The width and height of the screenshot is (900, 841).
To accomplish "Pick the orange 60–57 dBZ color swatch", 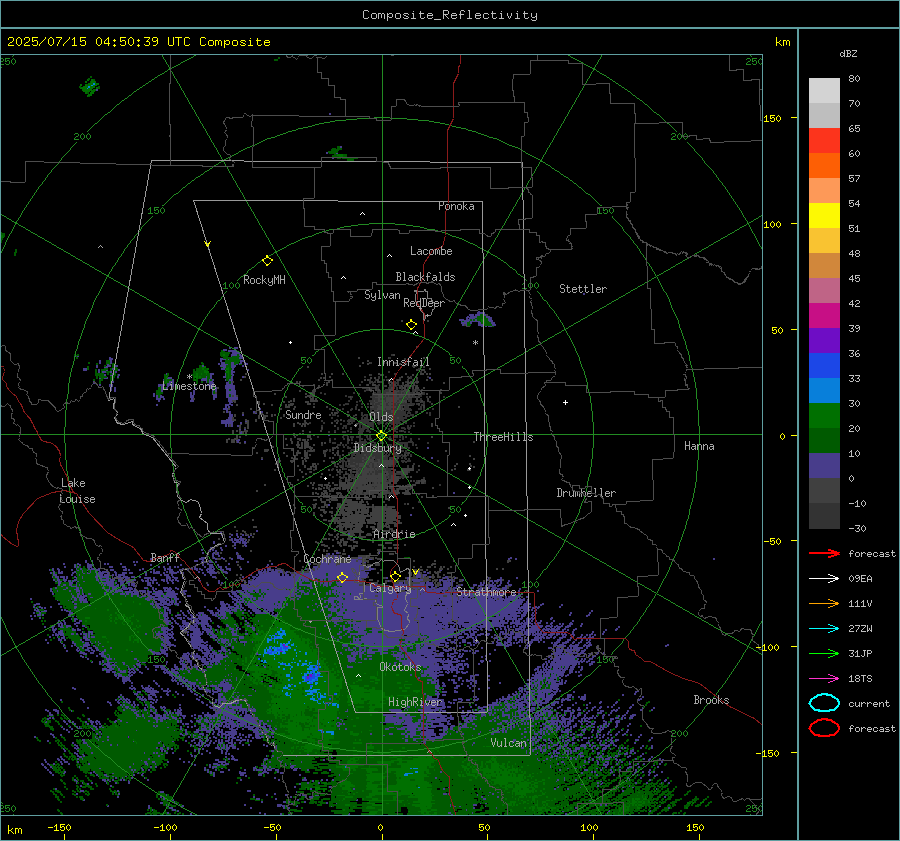I will 824,166.
